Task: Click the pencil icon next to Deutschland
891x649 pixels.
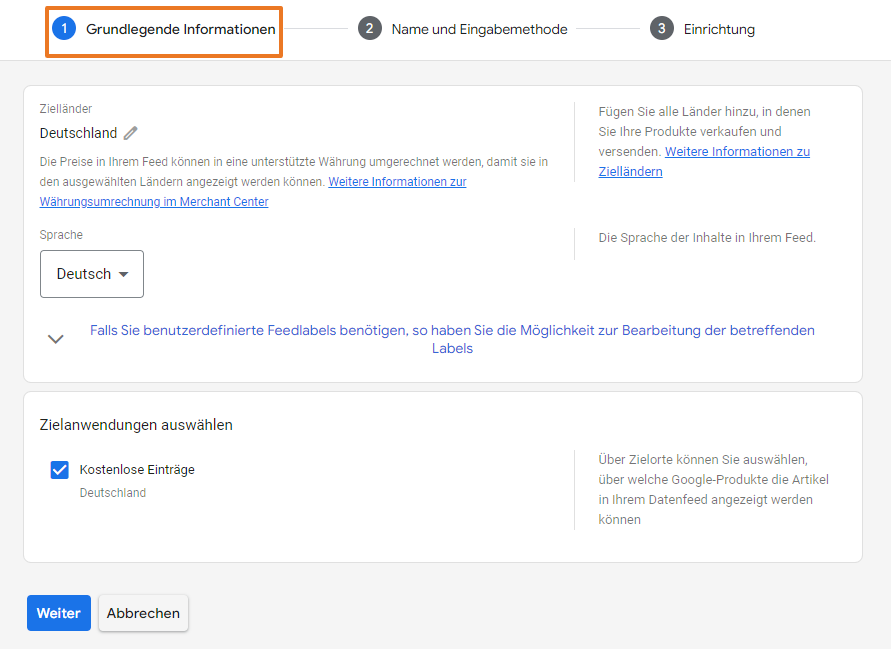Action: [131, 133]
